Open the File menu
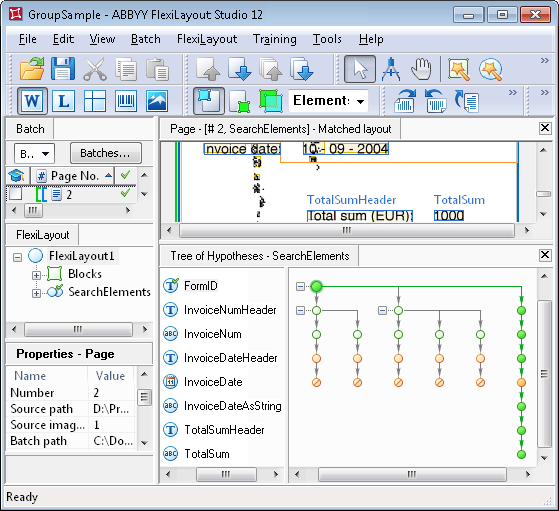This screenshot has height=511, width=559. (27, 39)
